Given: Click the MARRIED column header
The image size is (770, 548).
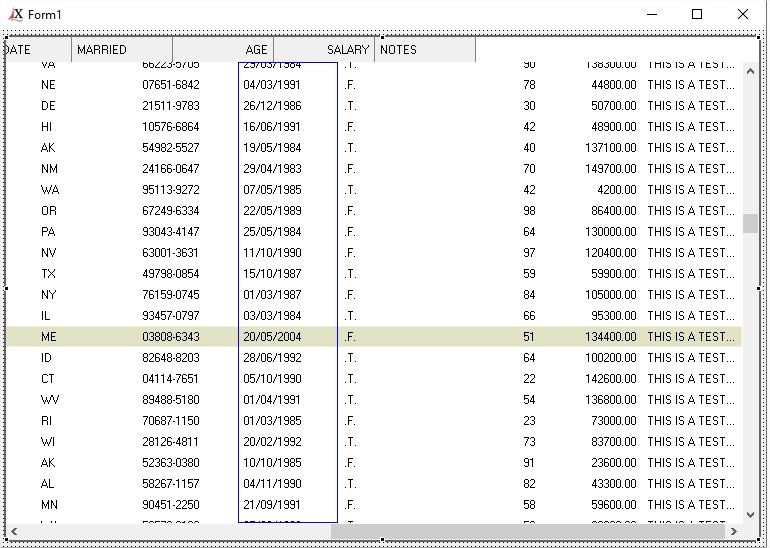Looking at the screenshot, I should pos(122,50).
